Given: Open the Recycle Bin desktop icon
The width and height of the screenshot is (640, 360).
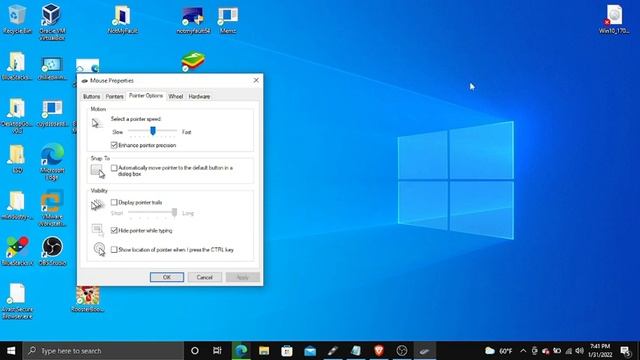Looking at the screenshot, I should [x=17, y=19].
